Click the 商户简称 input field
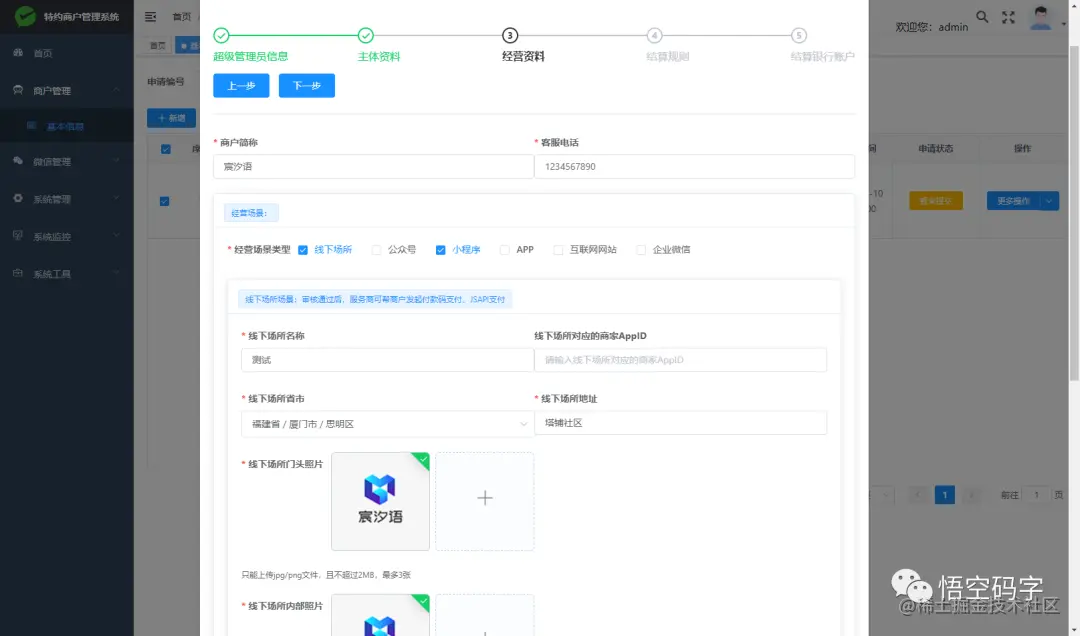 373,166
